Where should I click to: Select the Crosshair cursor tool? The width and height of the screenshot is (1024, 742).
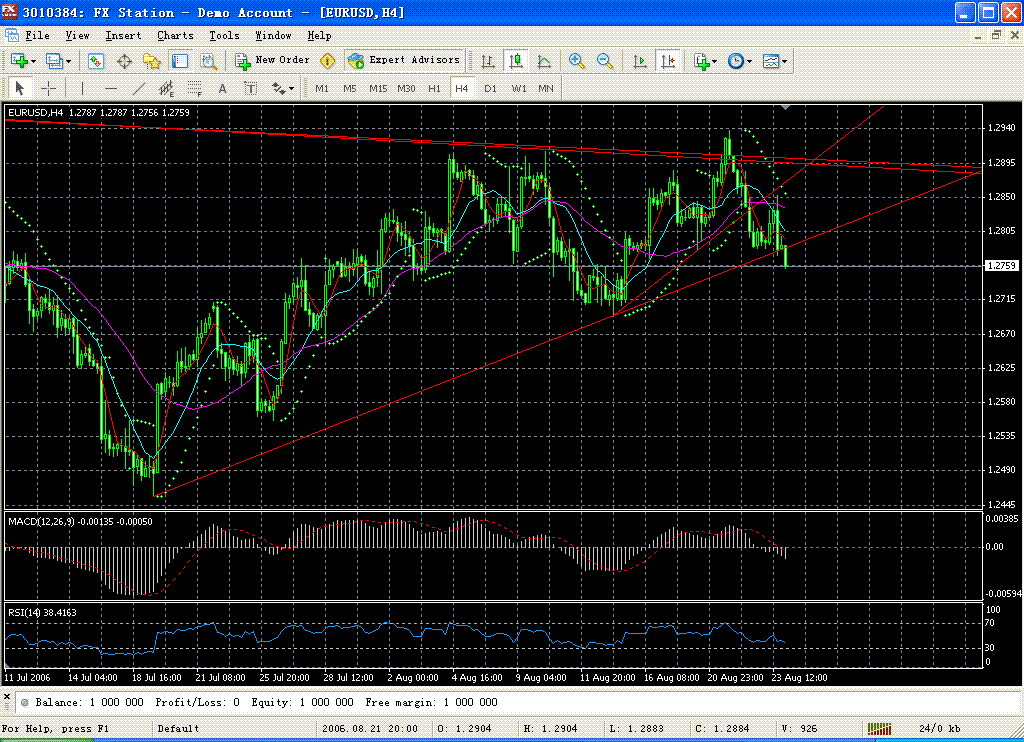coord(48,88)
